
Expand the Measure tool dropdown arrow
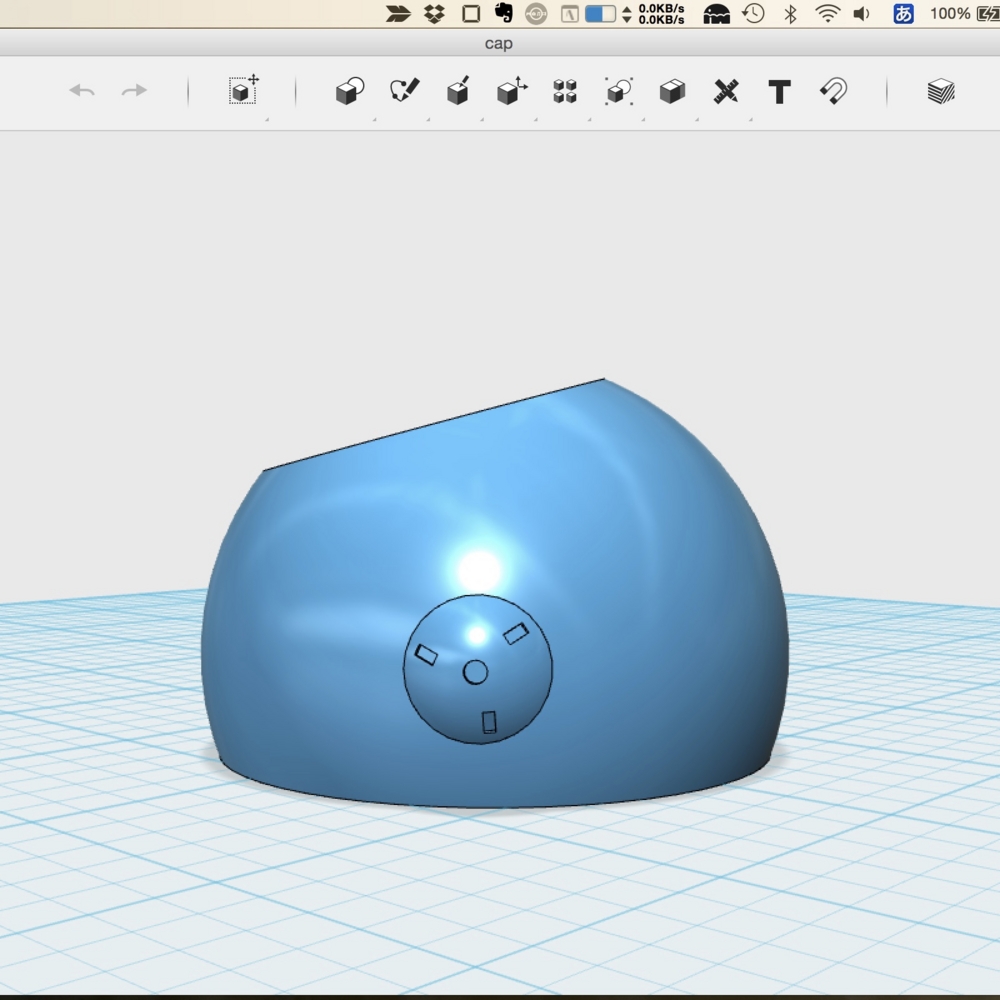pyautogui.click(x=751, y=119)
